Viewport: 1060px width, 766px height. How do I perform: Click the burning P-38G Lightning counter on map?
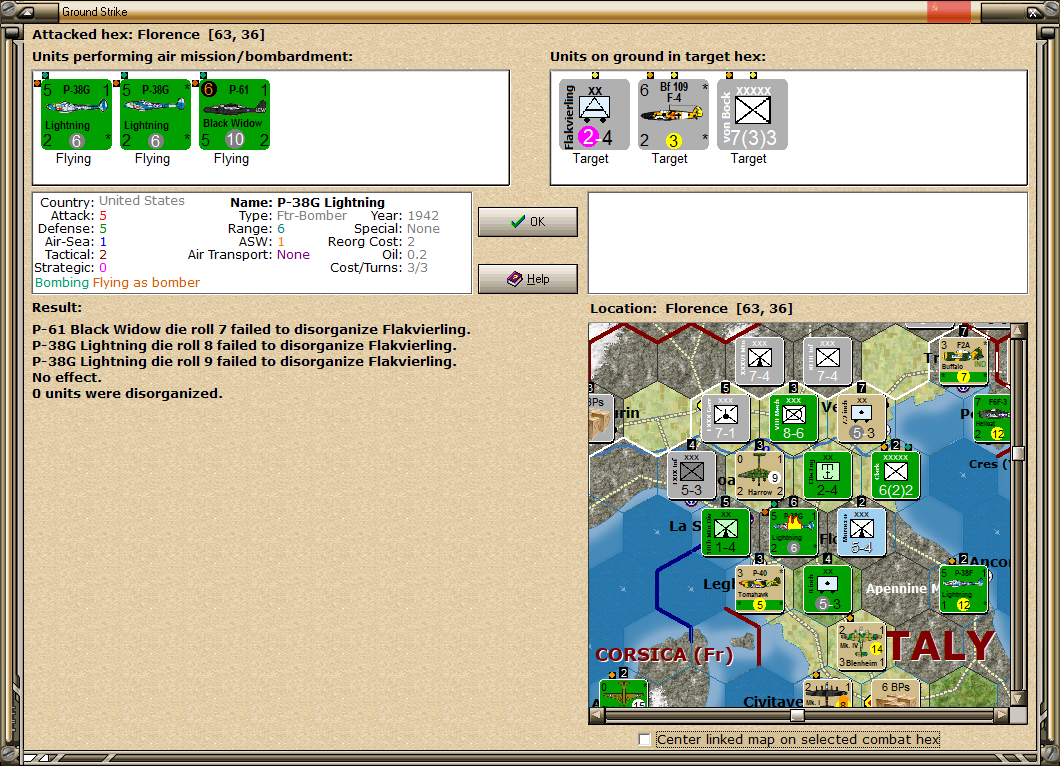[794, 532]
